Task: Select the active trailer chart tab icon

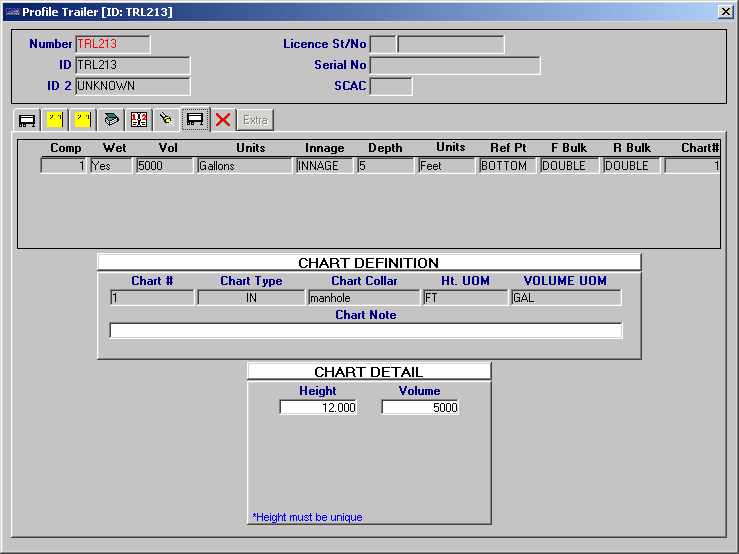Action: pos(195,119)
